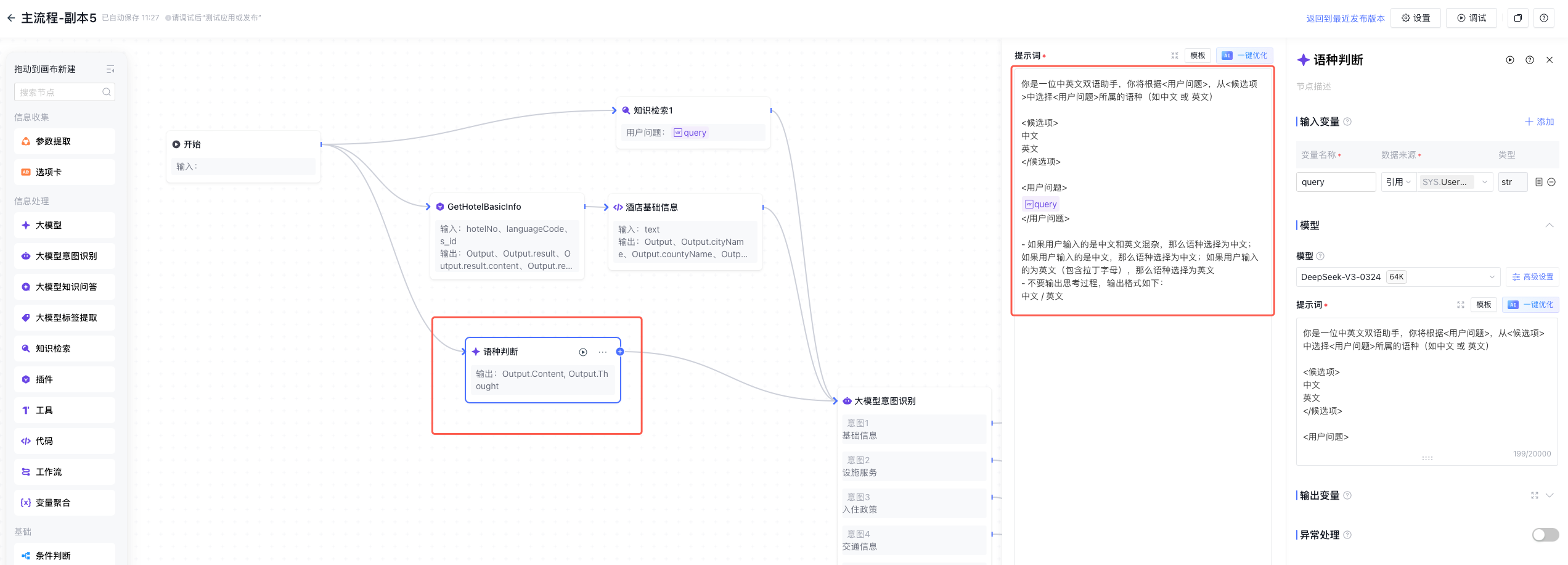Expand the prompt editor in the right panel

tap(1460, 305)
